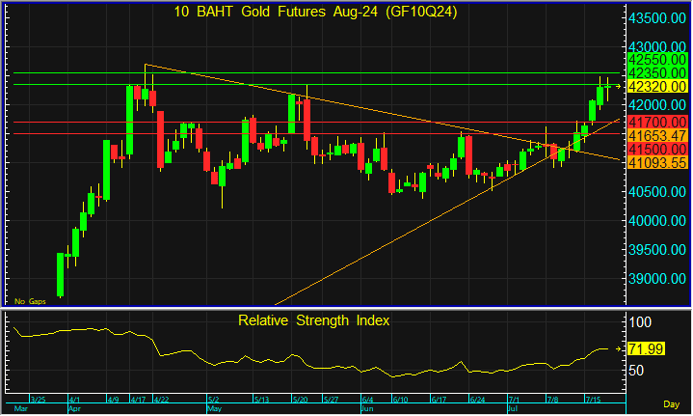Select the red 41500.00 price level label
This screenshot has height=416, width=693.
pos(656,148)
